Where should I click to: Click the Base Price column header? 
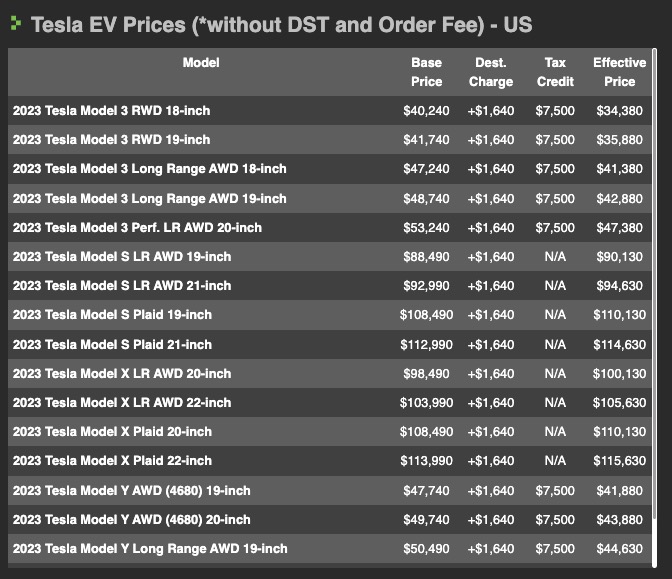pyautogui.click(x=426, y=72)
